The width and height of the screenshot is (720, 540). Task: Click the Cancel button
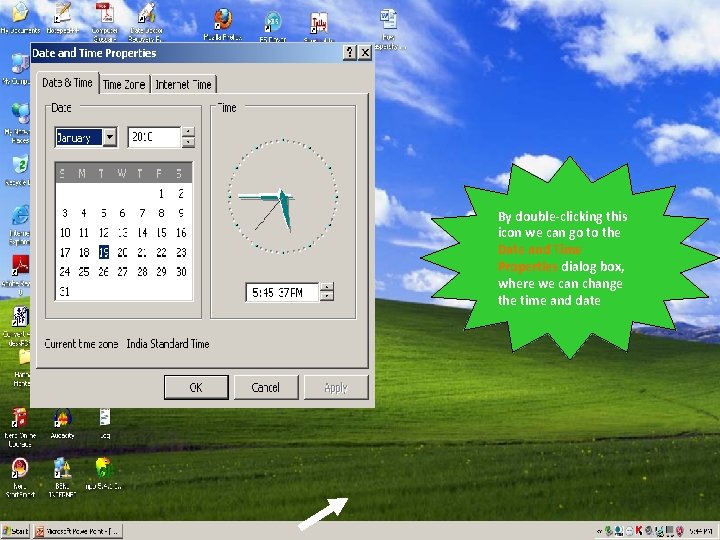pyautogui.click(x=266, y=388)
